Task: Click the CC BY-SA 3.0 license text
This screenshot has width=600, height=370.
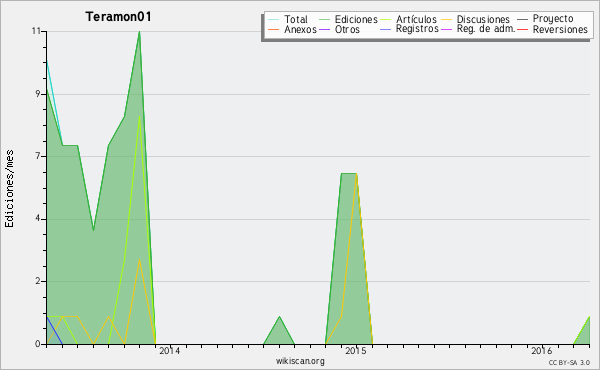Action: point(569,362)
